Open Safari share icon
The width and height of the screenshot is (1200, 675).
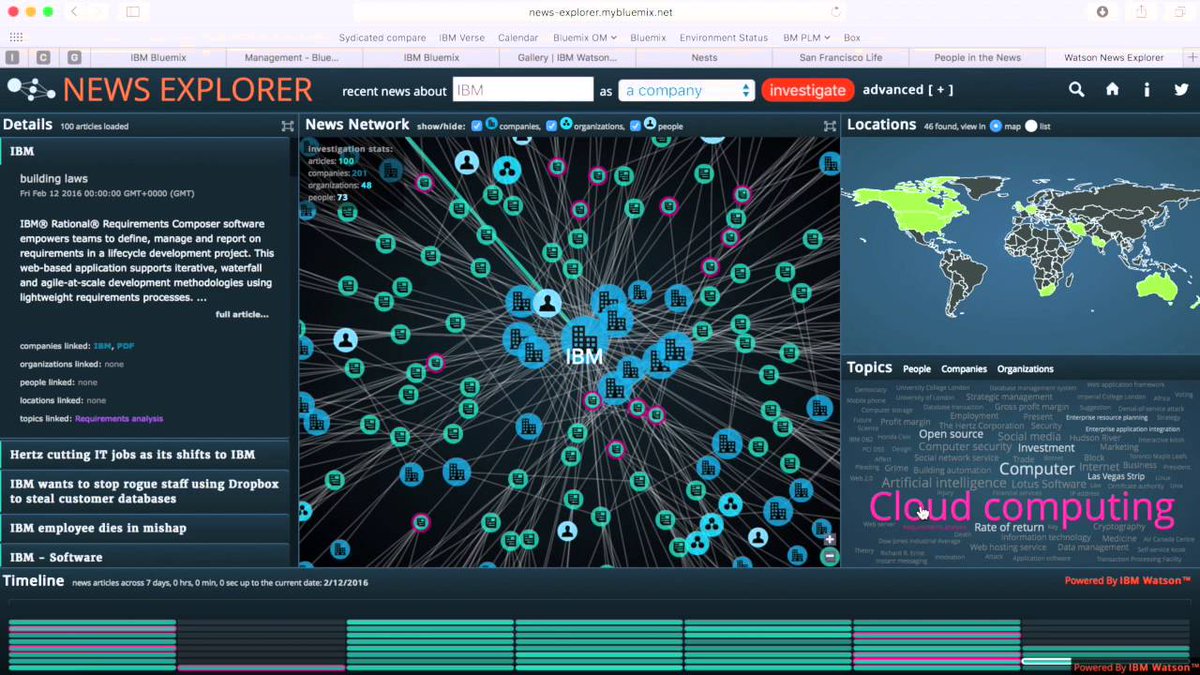point(1141,12)
